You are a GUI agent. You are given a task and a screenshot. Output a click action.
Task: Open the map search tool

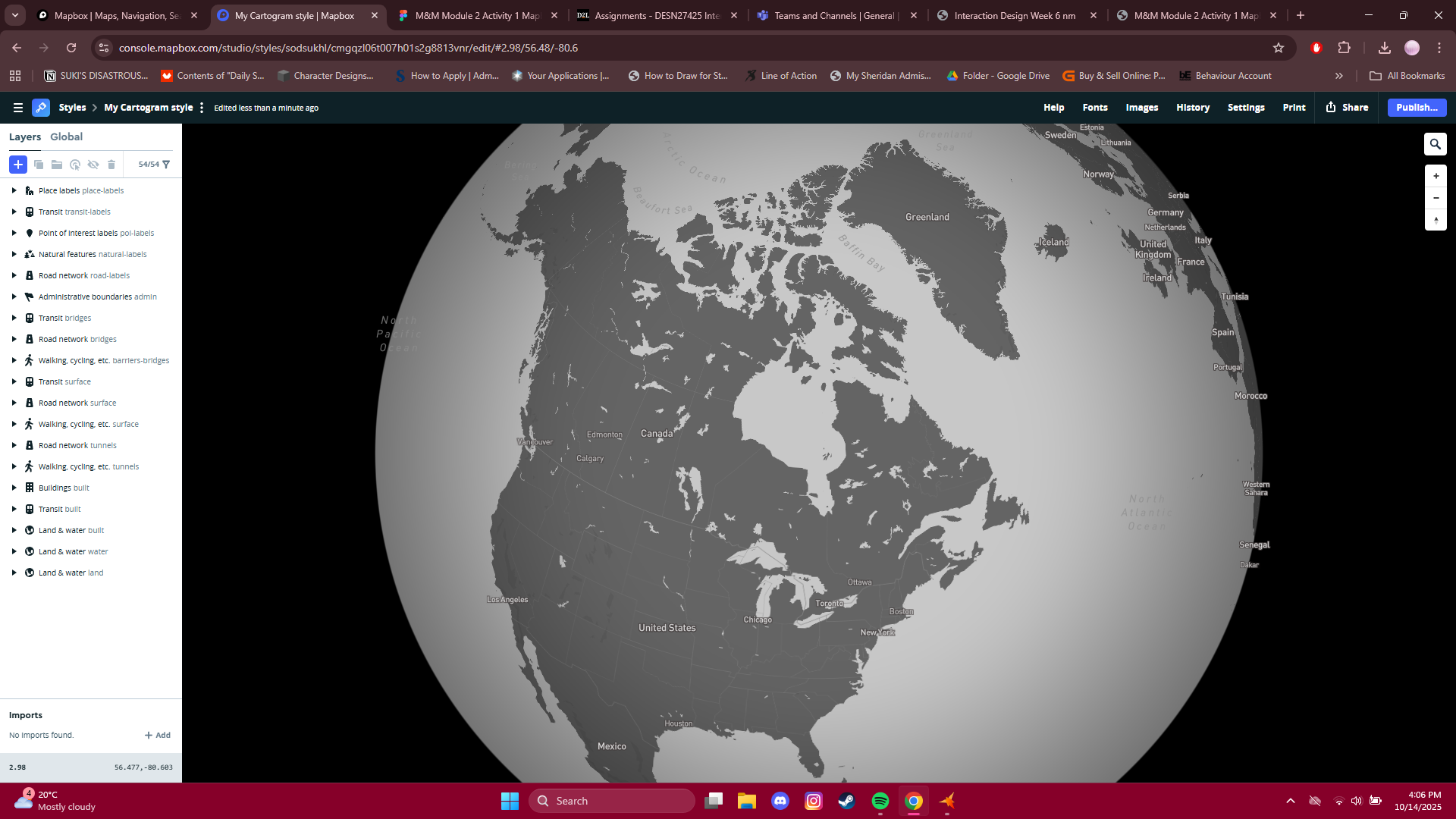point(1435,143)
